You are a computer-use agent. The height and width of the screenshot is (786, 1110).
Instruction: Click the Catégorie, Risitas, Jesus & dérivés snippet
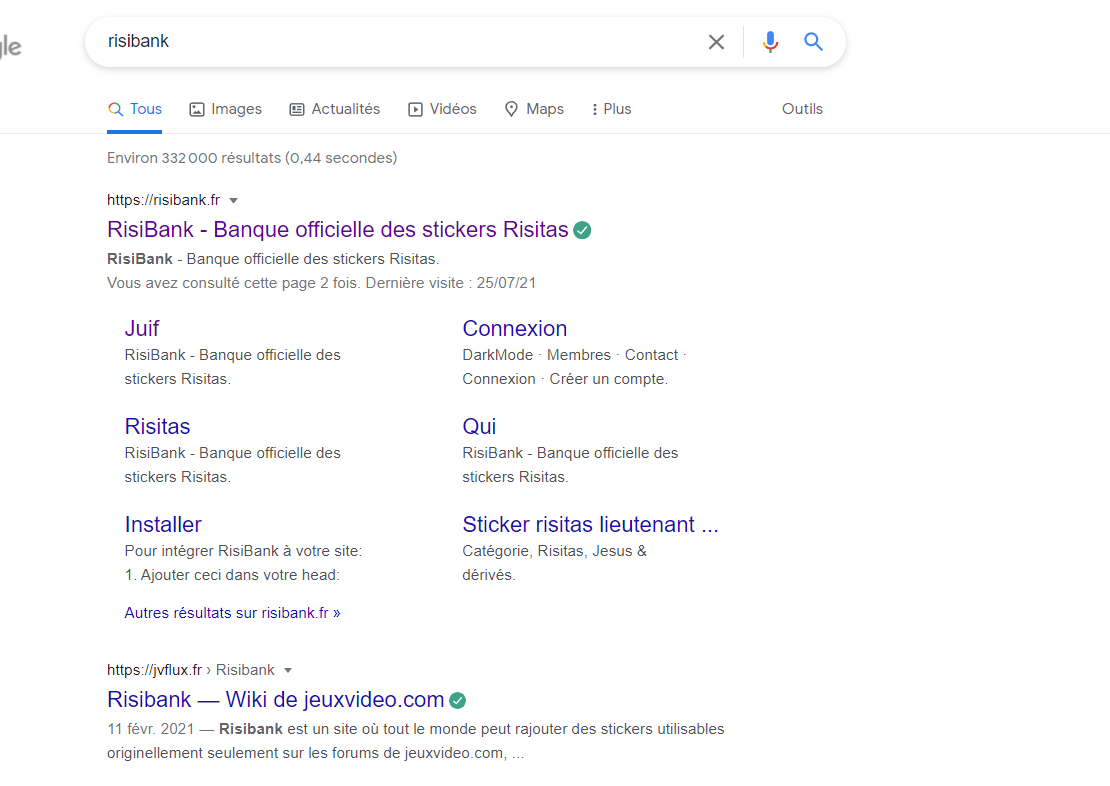pyautogui.click(x=554, y=563)
